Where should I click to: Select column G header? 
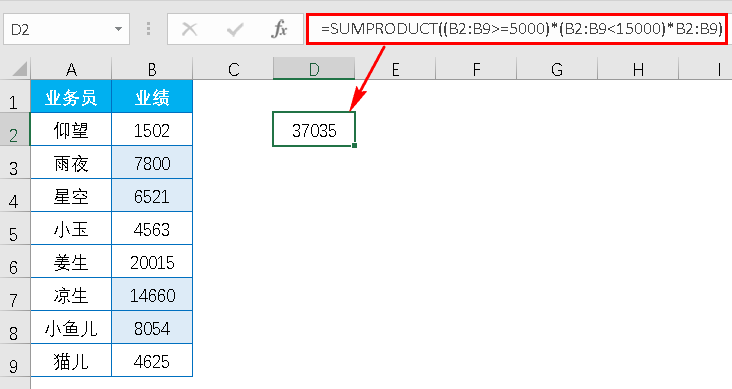coord(556,69)
